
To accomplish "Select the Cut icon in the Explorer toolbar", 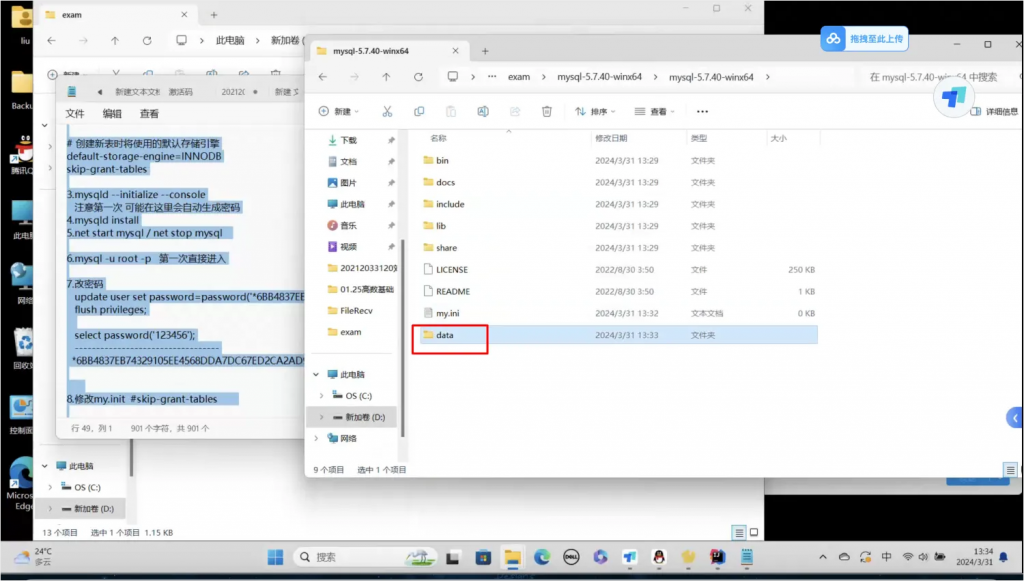I will pos(388,112).
